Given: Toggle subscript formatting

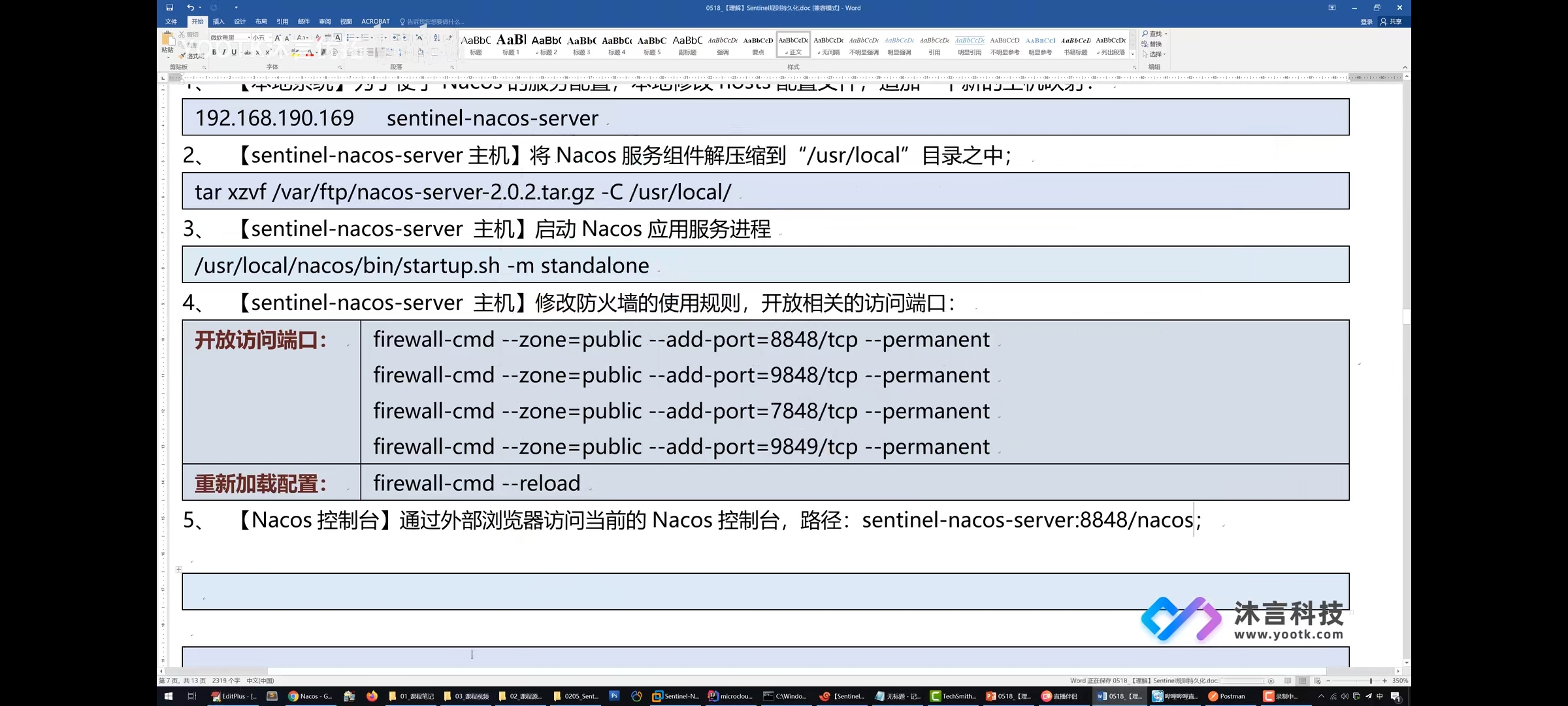Looking at the screenshot, I should coord(257,53).
